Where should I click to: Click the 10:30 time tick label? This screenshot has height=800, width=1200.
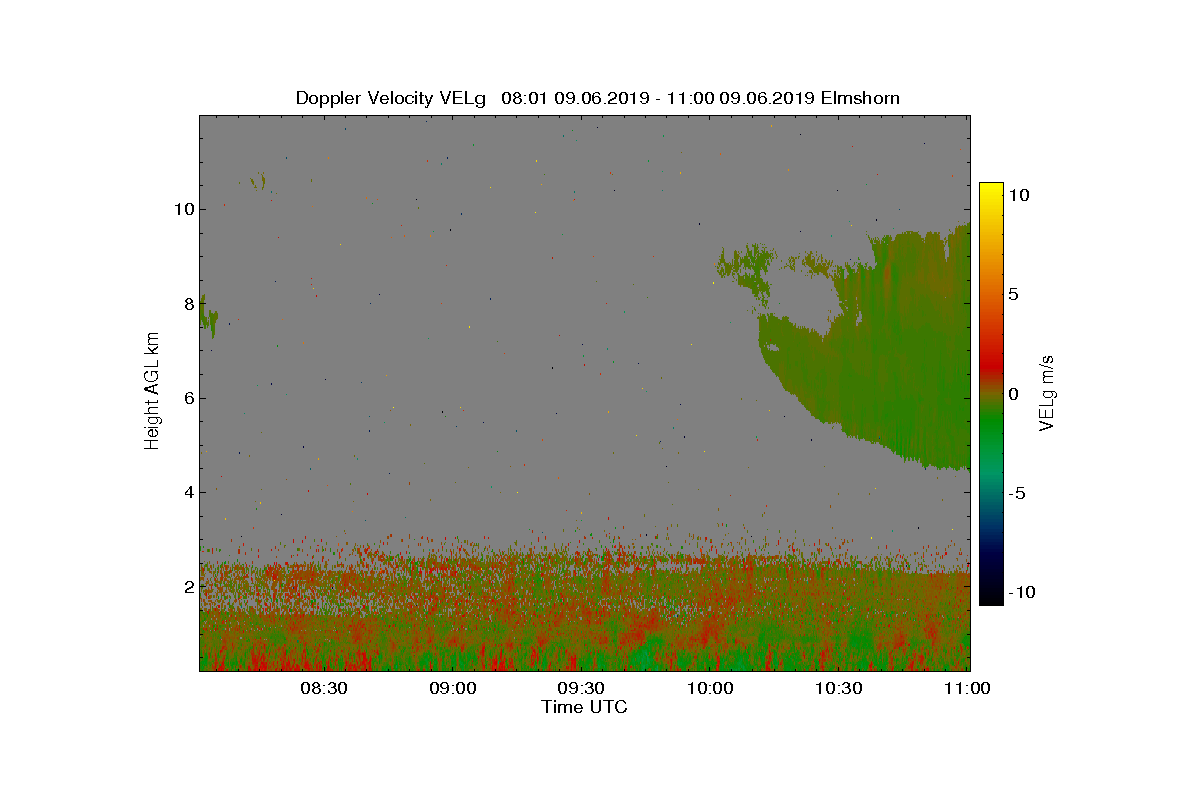coord(839,688)
